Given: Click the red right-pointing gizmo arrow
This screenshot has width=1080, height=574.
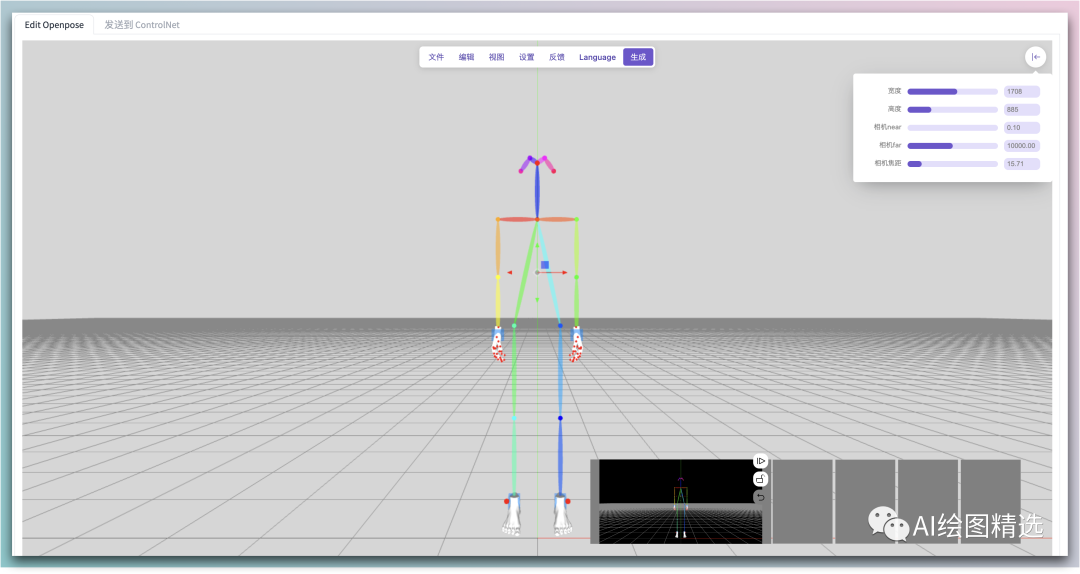Looking at the screenshot, I should click(564, 273).
